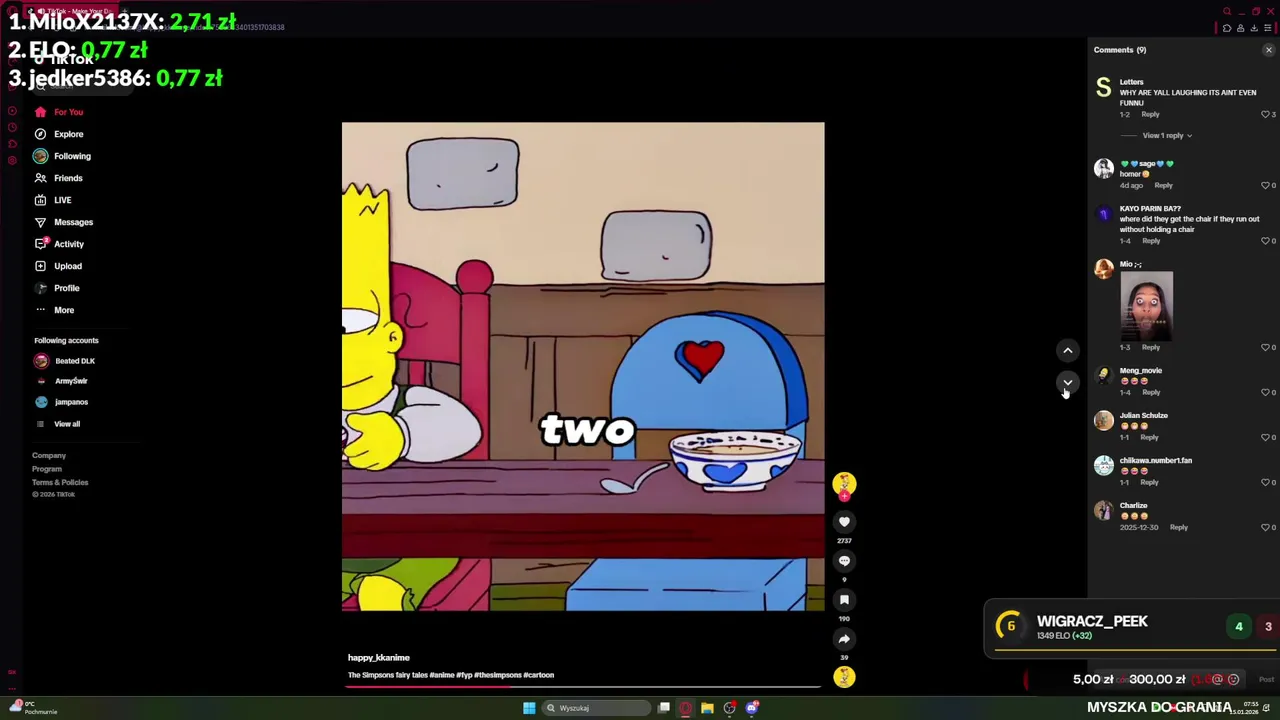Like the KAYO PARIN BA?? comment
The height and width of the screenshot is (720, 1280).
coord(1266,241)
